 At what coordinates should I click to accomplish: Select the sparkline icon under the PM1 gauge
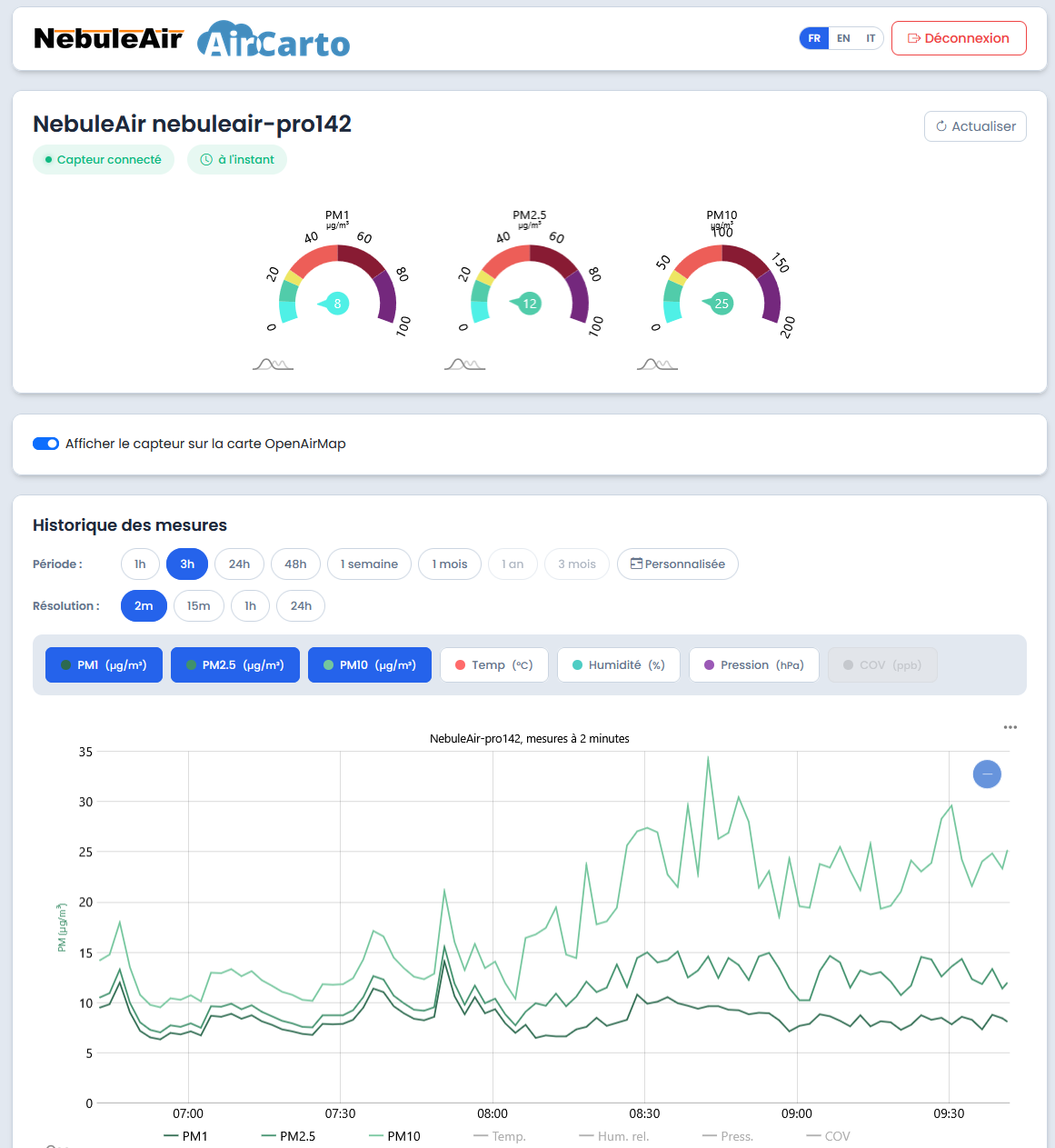click(273, 365)
